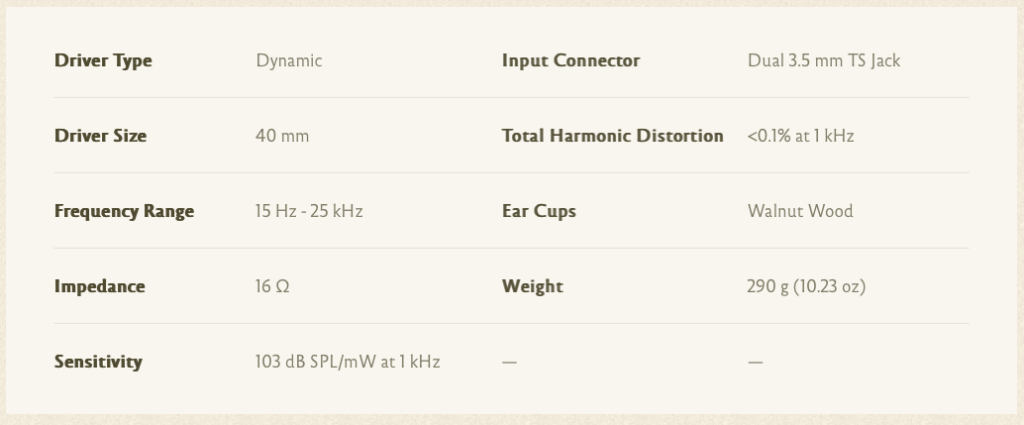Screen dimensions: 1024x425
Task: Click the Frequency Range label
Action: click(x=124, y=211)
